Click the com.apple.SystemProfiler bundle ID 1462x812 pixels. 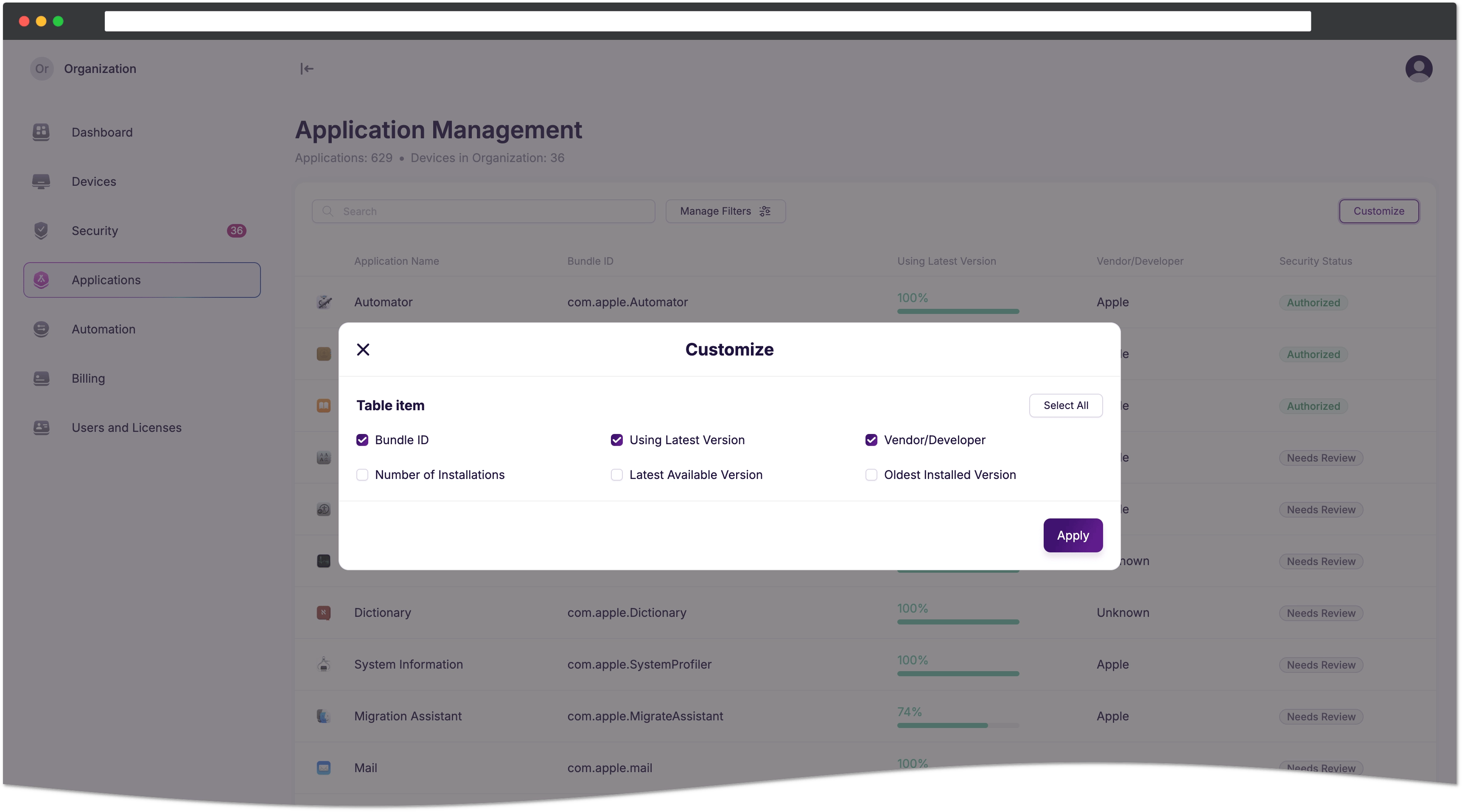point(639,664)
